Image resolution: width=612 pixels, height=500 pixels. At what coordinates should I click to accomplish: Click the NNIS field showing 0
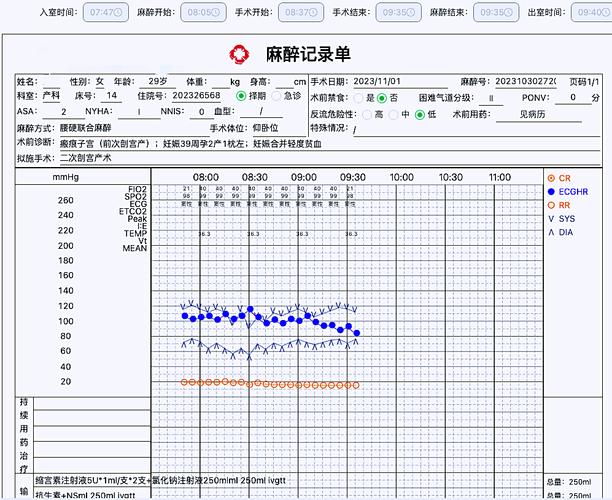coord(201,112)
